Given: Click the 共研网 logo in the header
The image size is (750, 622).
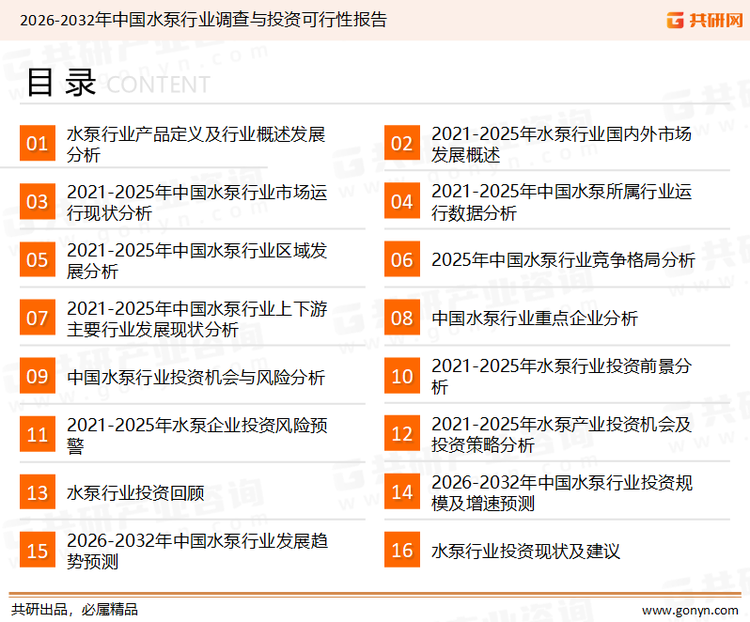Looking at the screenshot, I should point(705,20).
